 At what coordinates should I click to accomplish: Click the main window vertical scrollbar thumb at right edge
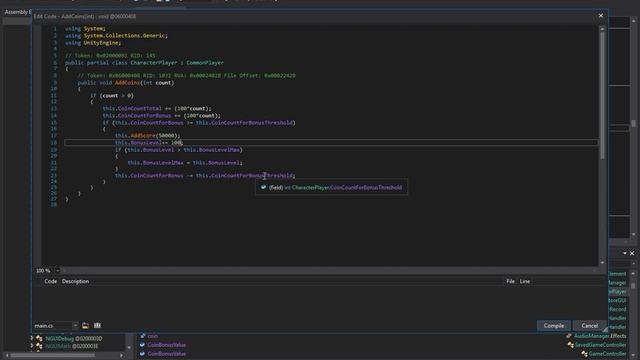pos(633,122)
